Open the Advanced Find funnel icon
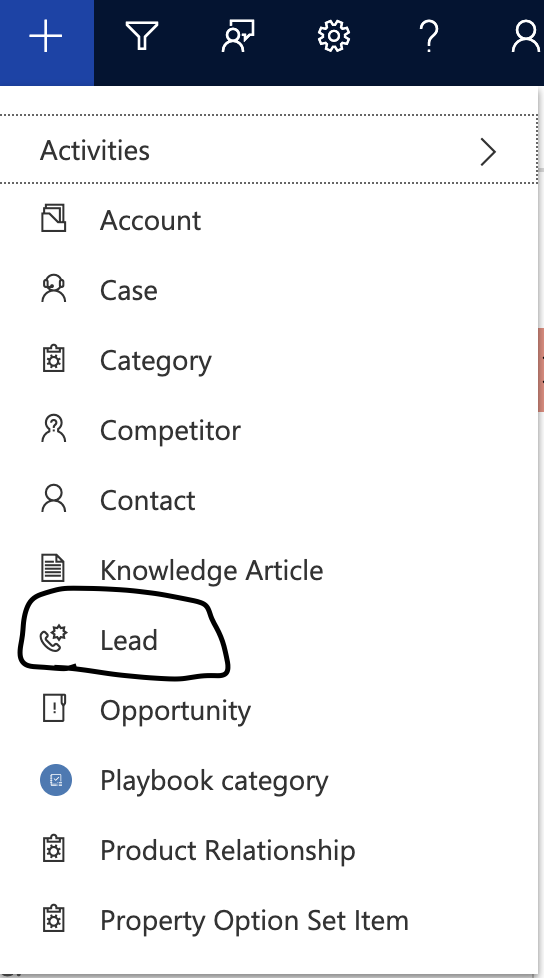The height and width of the screenshot is (978, 544). click(x=142, y=35)
